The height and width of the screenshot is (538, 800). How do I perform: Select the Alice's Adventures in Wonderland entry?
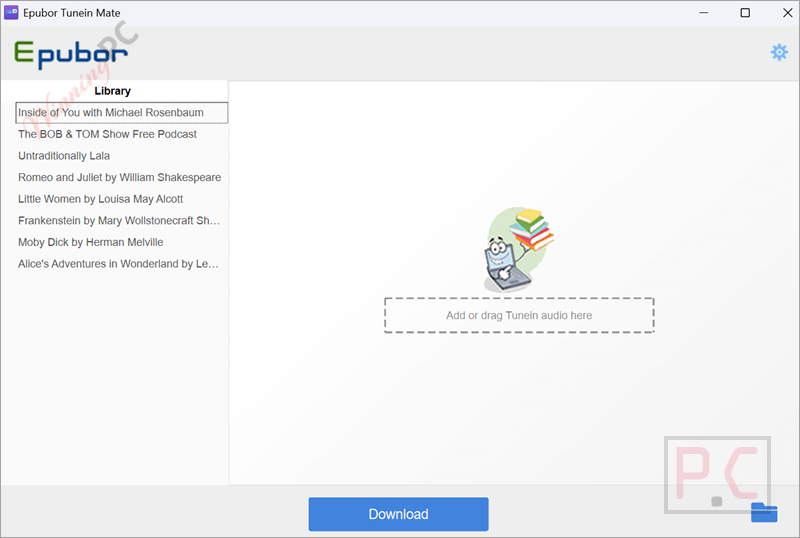pos(121,264)
